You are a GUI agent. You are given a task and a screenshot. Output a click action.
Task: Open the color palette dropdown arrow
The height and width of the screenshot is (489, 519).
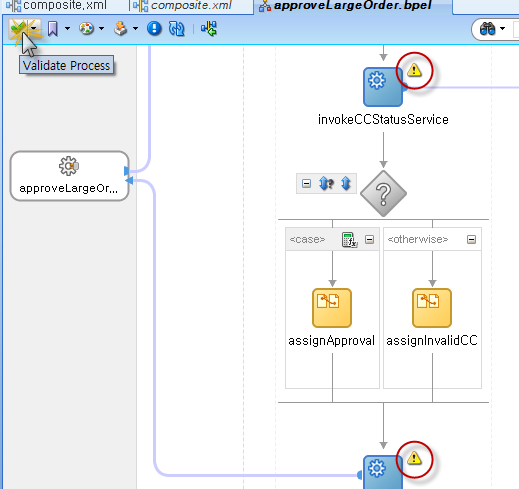tap(101, 29)
